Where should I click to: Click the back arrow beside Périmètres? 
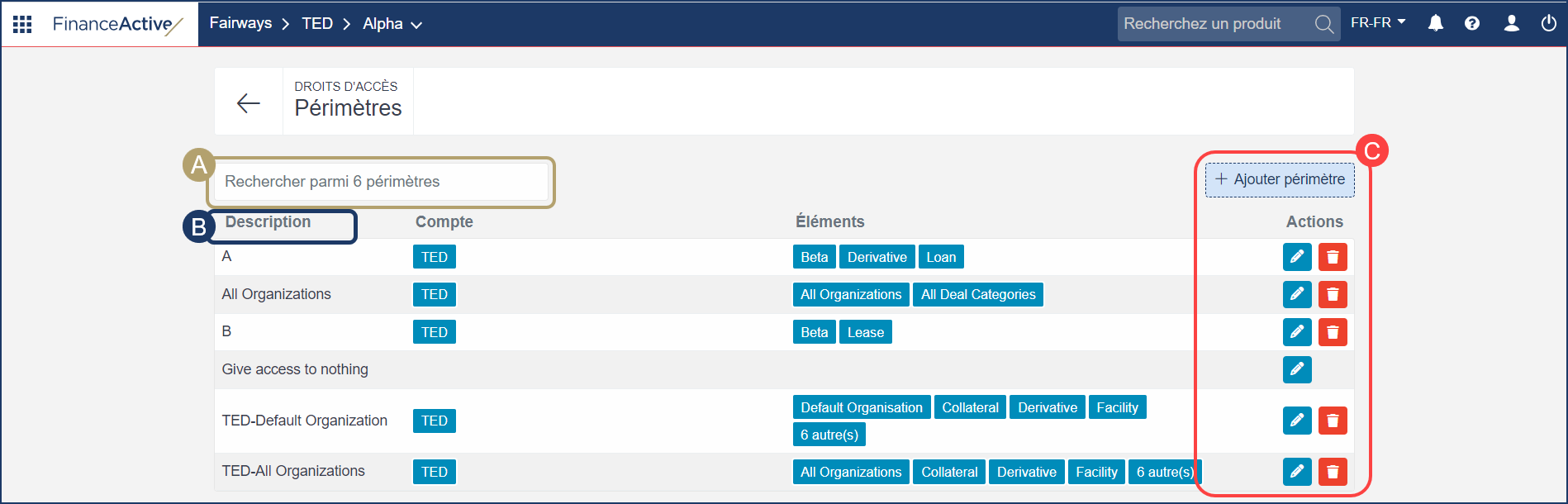[249, 102]
